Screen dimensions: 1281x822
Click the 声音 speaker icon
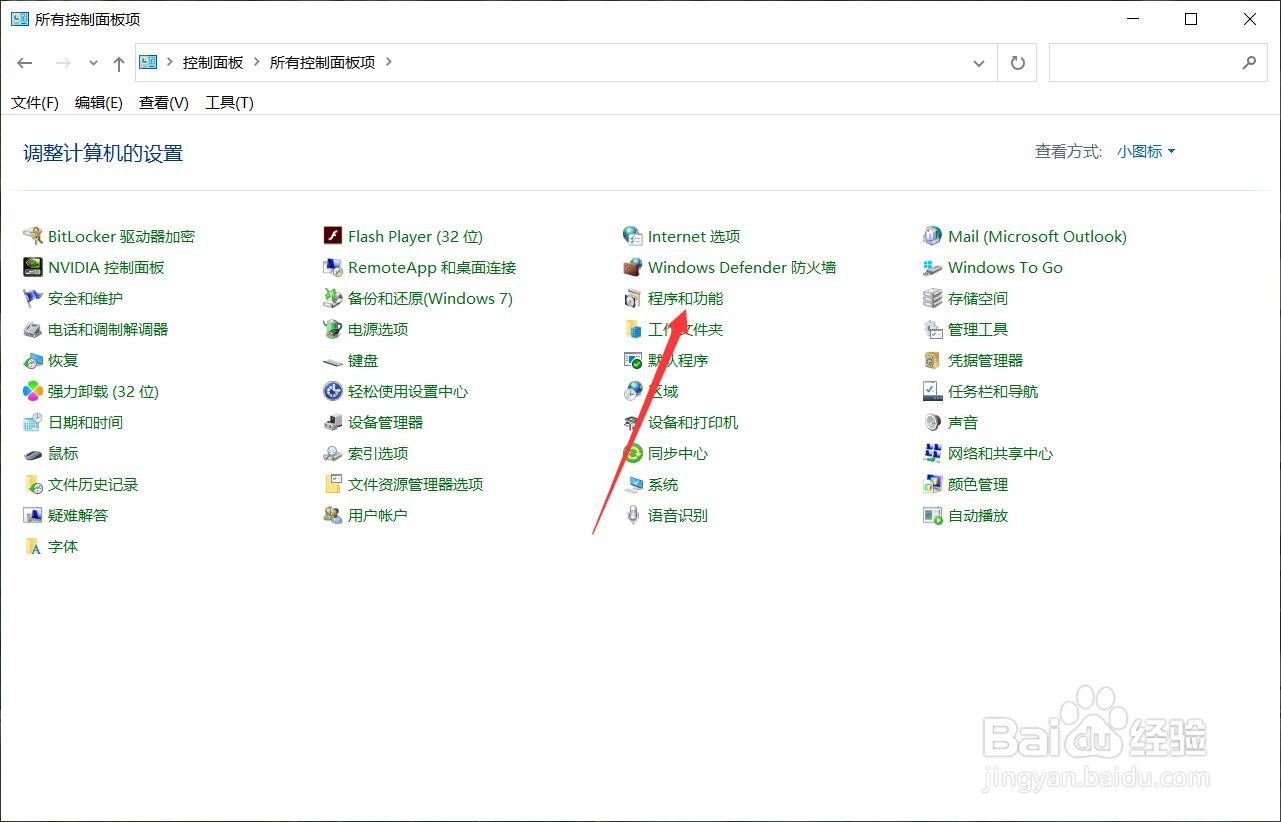933,422
